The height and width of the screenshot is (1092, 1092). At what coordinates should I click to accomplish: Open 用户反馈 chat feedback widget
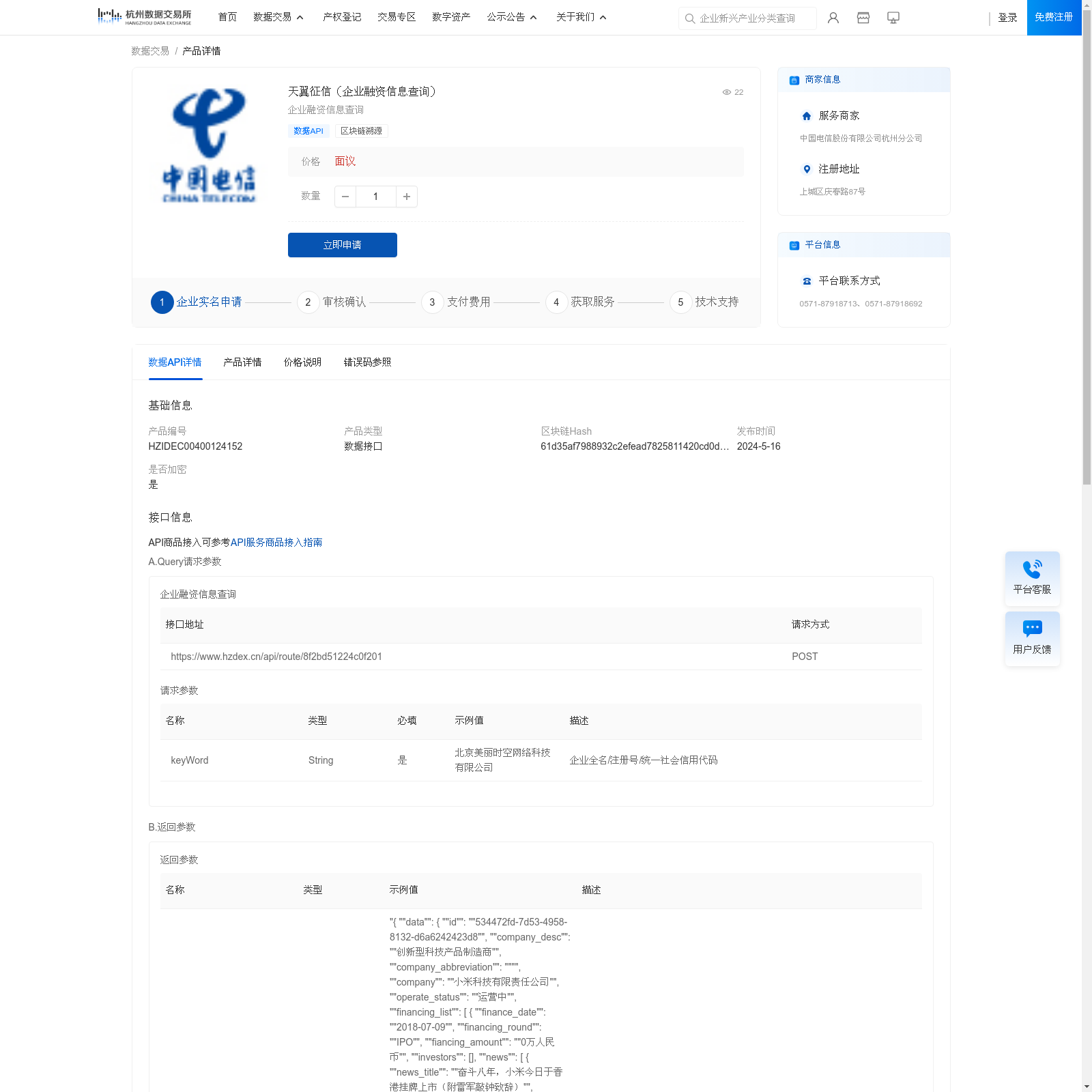click(1032, 639)
